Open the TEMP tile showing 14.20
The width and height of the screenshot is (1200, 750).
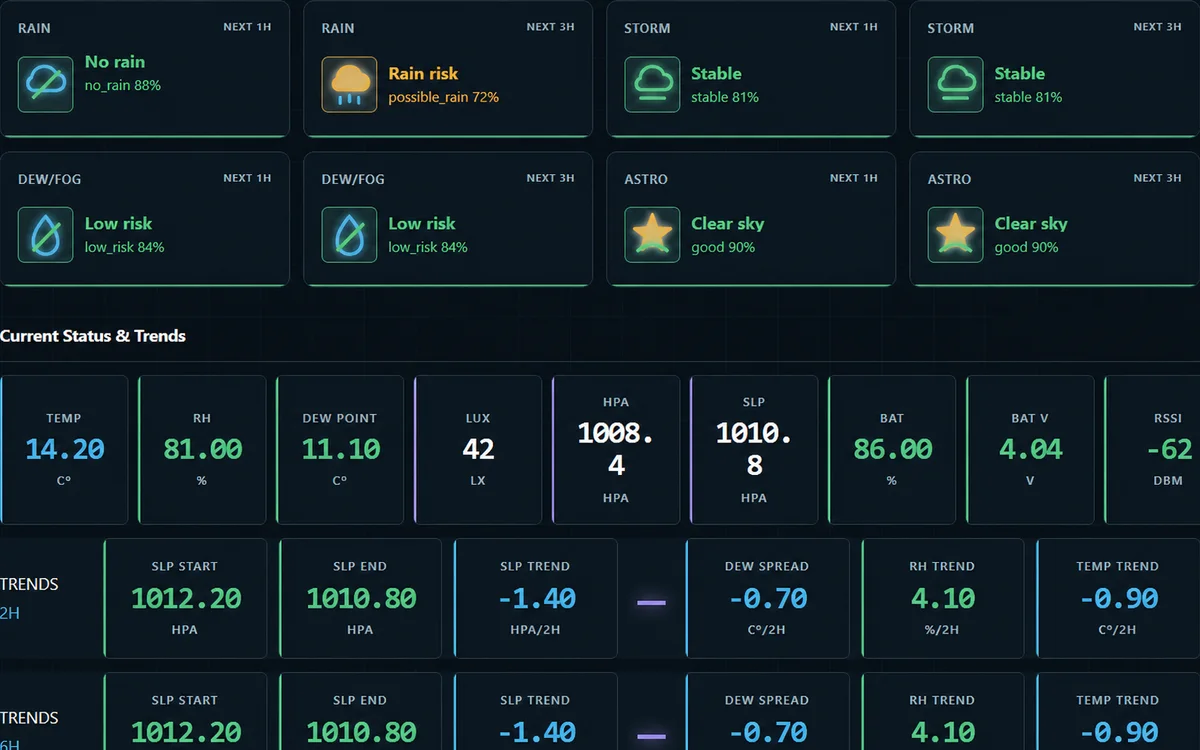point(64,450)
